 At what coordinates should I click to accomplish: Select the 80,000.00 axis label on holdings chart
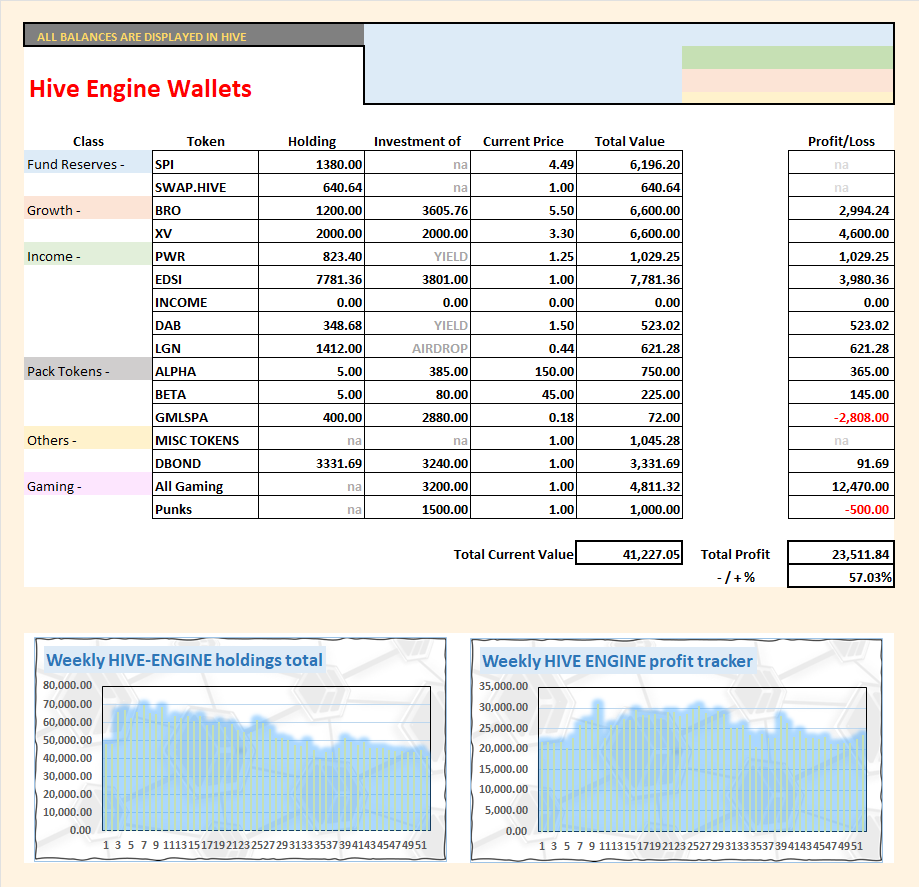coord(67,685)
